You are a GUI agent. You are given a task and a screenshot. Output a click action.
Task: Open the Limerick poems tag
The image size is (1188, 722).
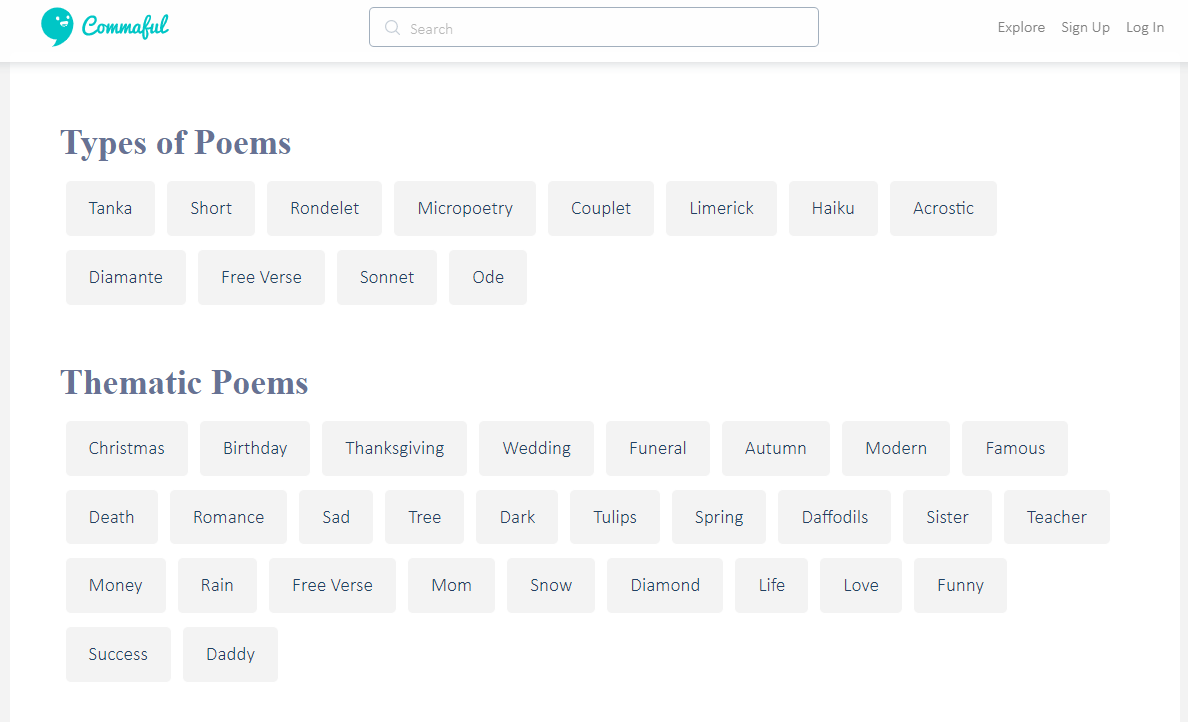721,208
